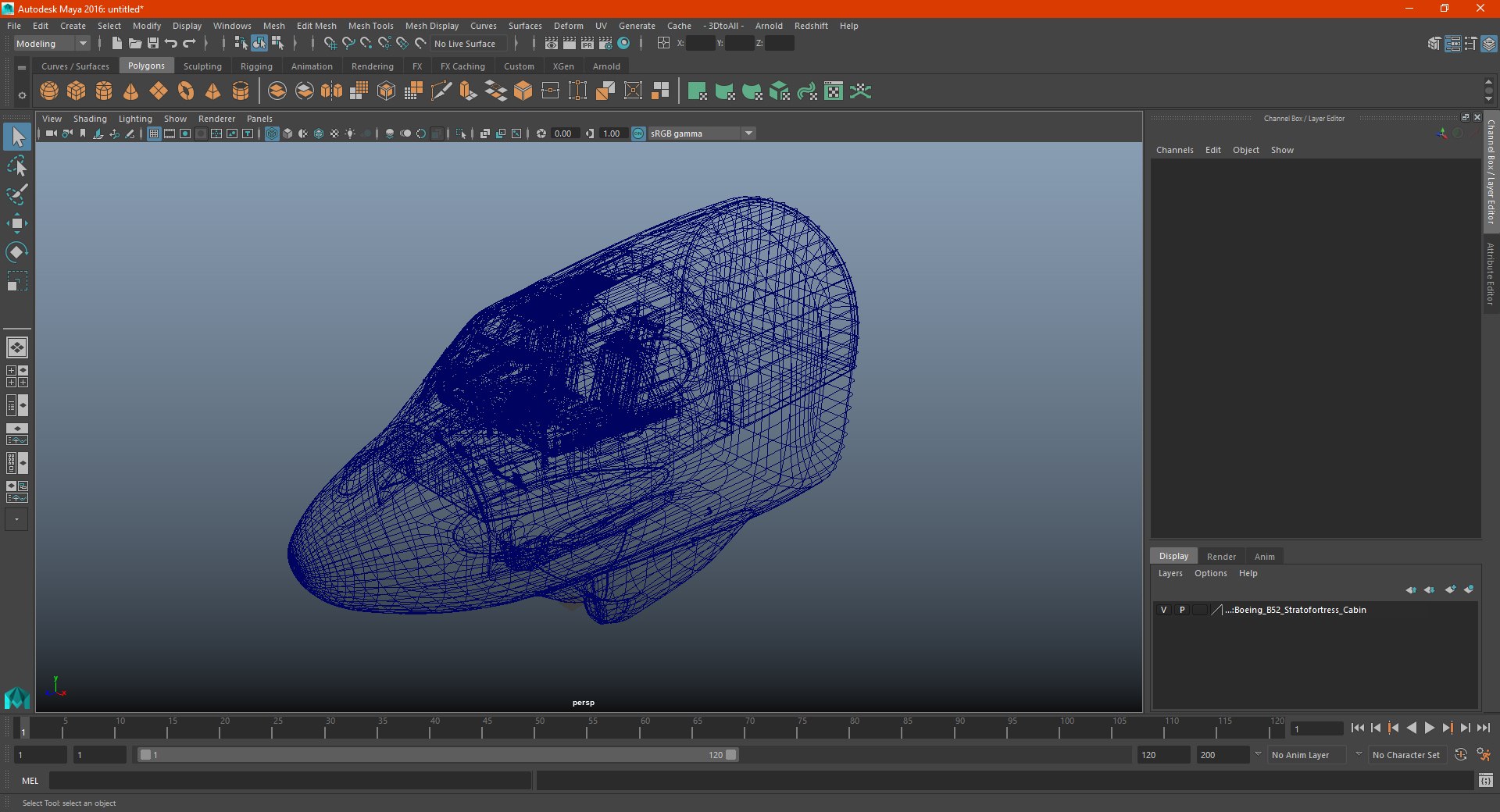Switch to the Rigging shelf tab

(256, 66)
